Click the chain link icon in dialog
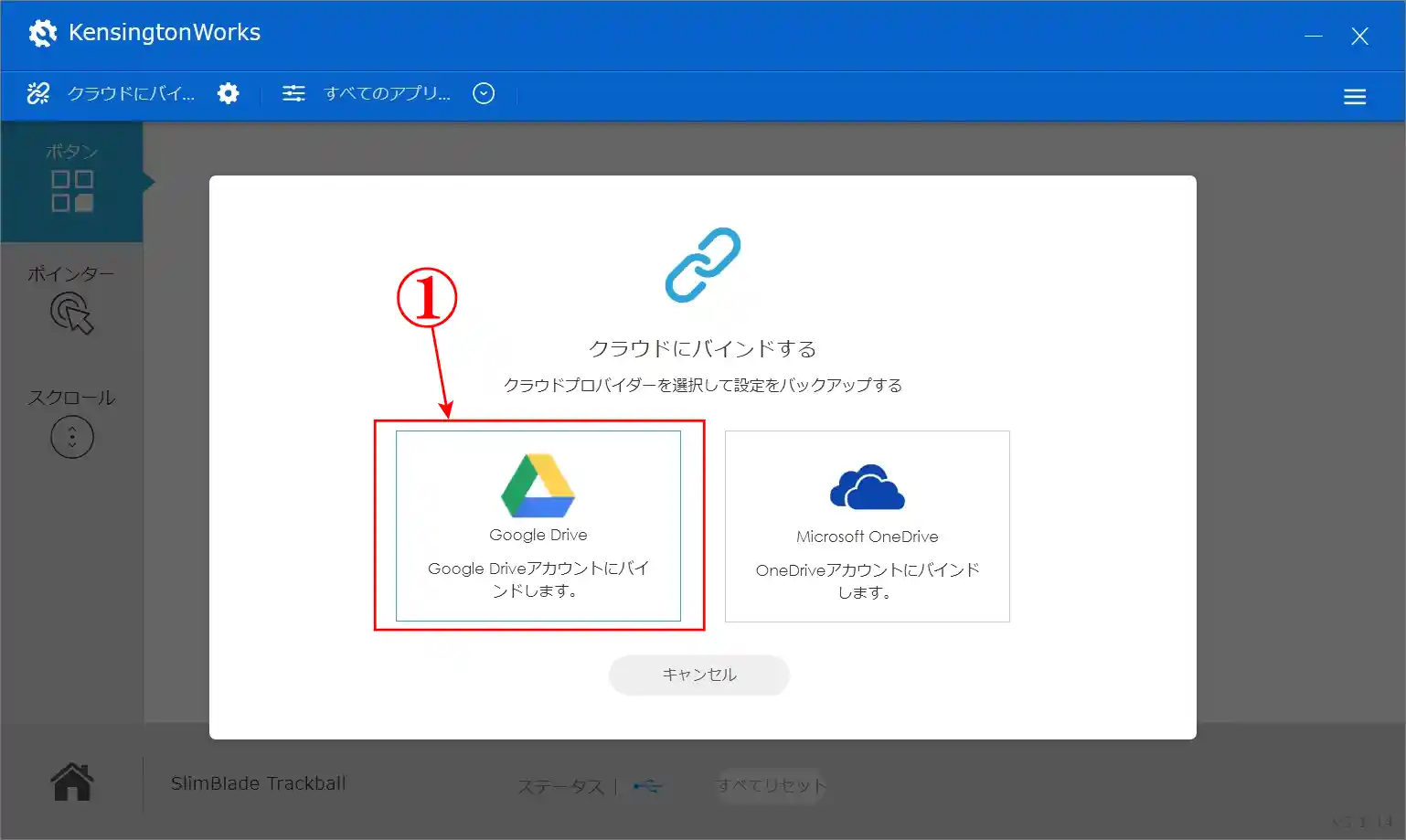Image resolution: width=1406 pixels, height=840 pixels. click(x=703, y=265)
